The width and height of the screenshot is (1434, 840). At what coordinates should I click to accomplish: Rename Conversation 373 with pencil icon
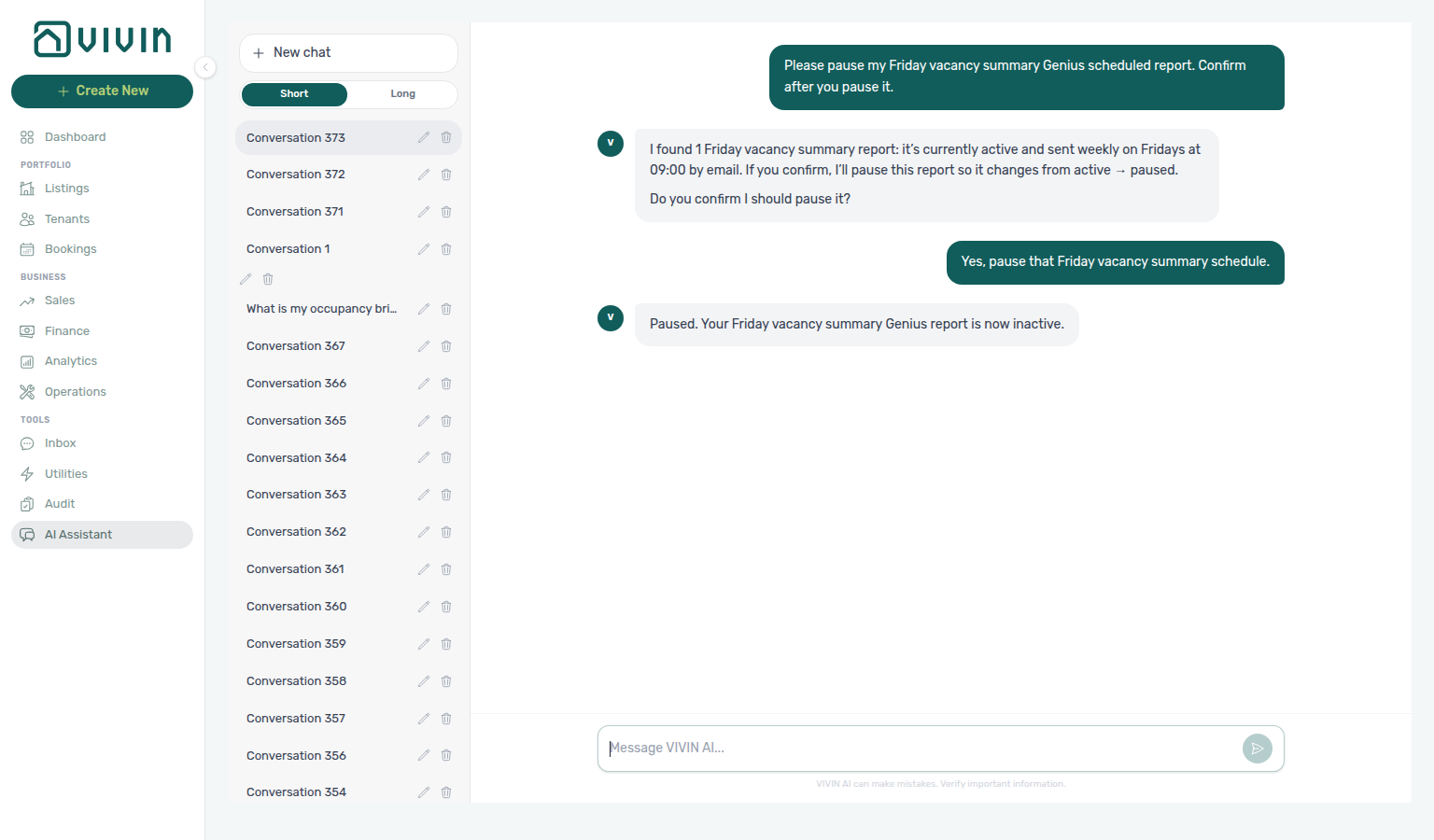(x=424, y=137)
